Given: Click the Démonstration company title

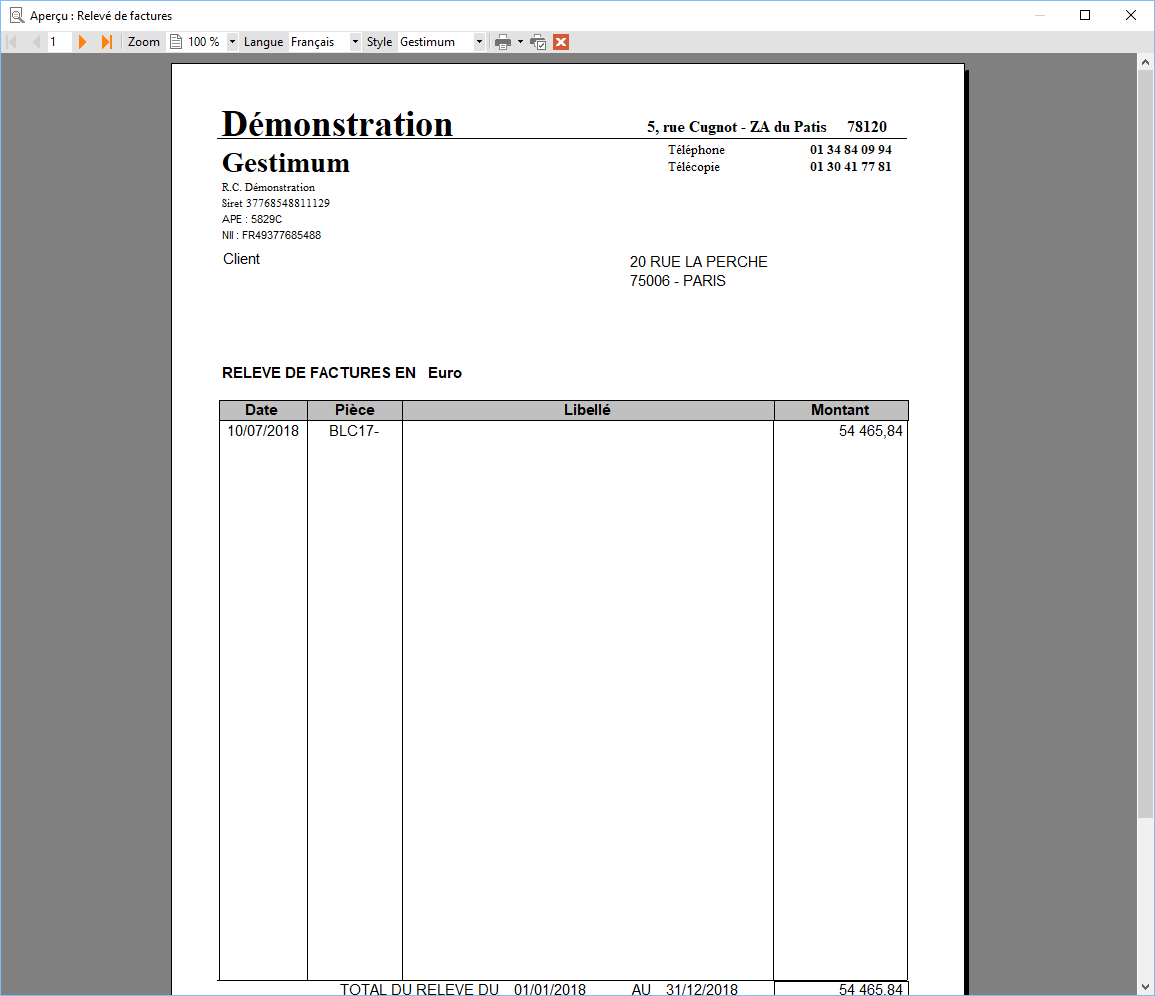Looking at the screenshot, I should [x=337, y=123].
